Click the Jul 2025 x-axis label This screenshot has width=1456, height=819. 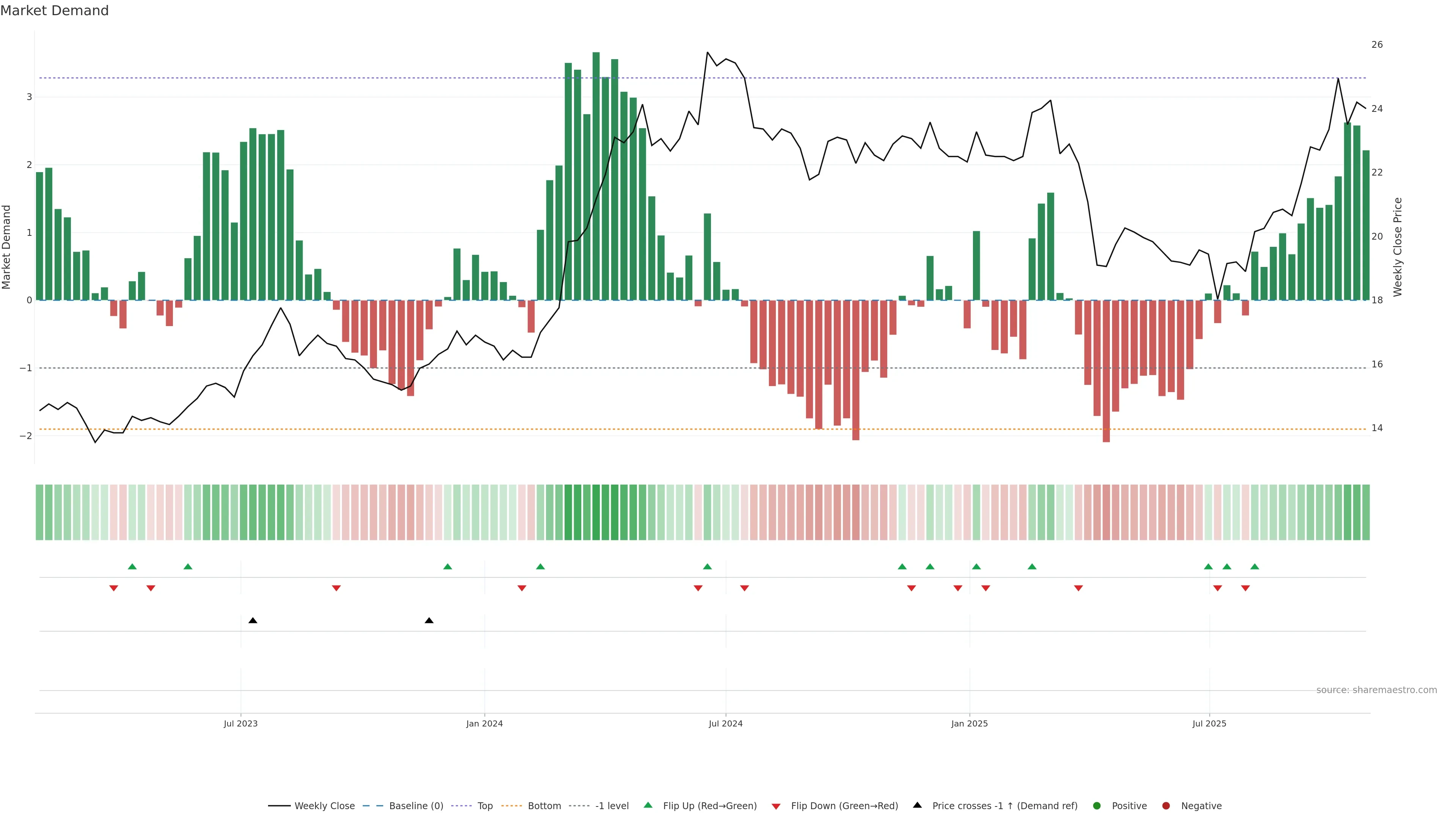tap(1209, 723)
